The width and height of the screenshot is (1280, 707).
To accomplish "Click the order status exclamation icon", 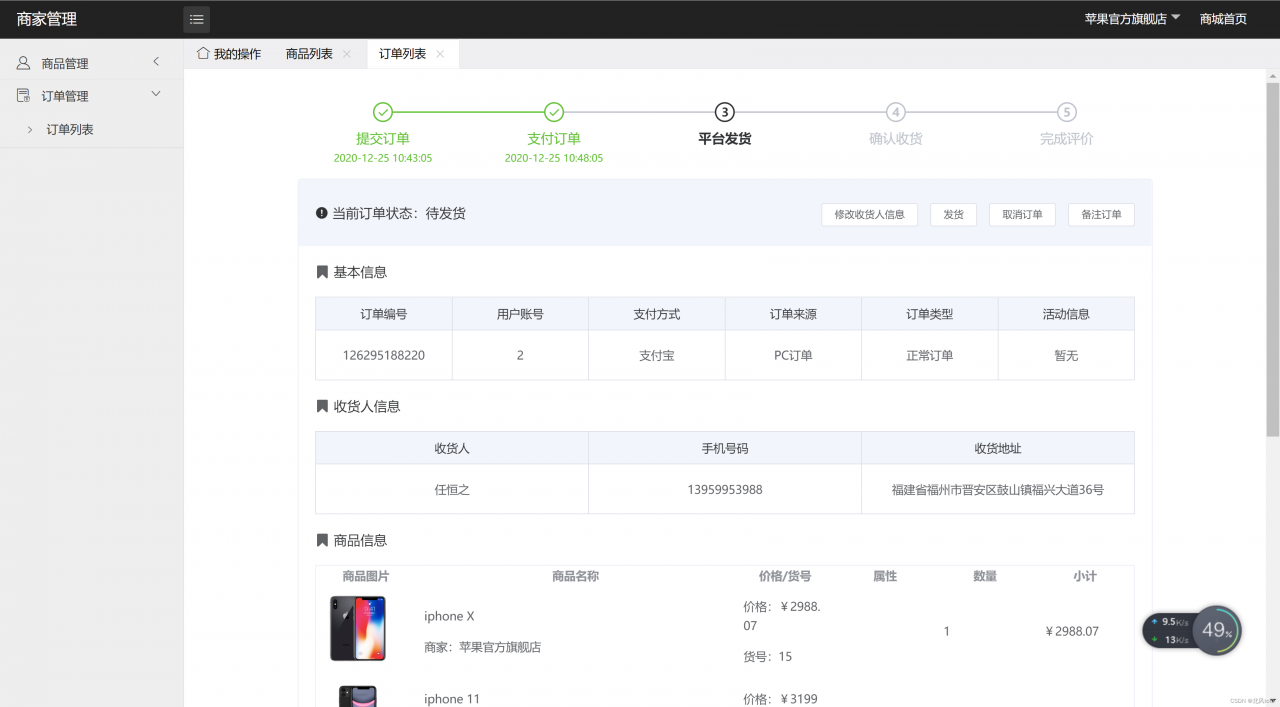I will [x=322, y=213].
